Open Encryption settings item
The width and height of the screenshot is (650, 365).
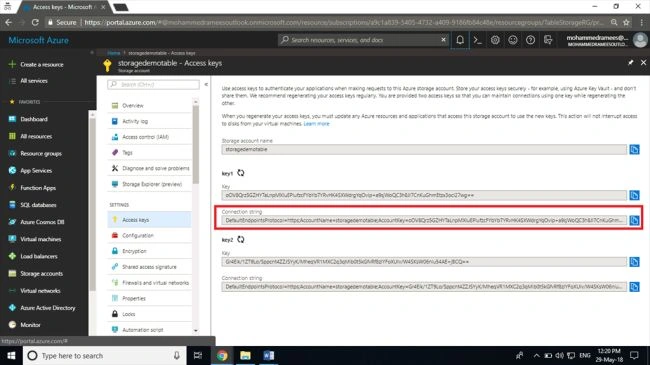(x=149, y=251)
